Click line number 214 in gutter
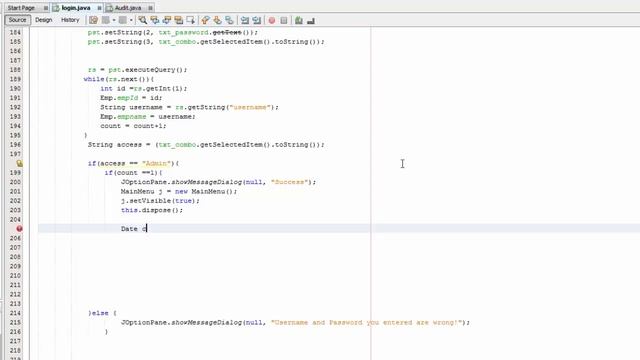The width and height of the screenshot is (640, 360). point(15,313)
